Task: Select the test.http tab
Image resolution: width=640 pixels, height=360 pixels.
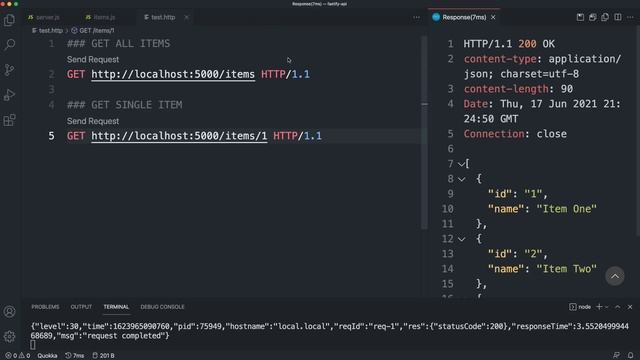Action: (163, 17)
